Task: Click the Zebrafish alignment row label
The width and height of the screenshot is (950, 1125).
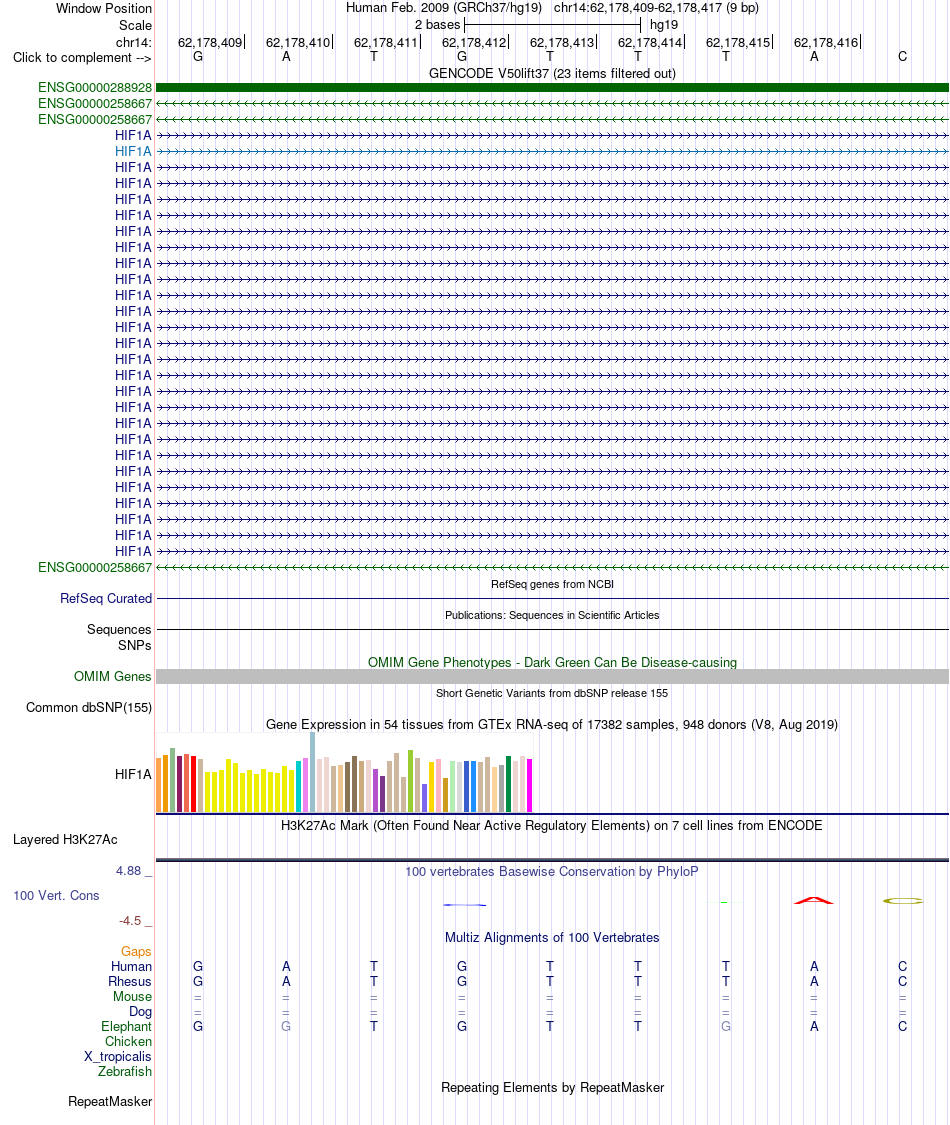Action: pyautogui.click(x=125, y=1072)
